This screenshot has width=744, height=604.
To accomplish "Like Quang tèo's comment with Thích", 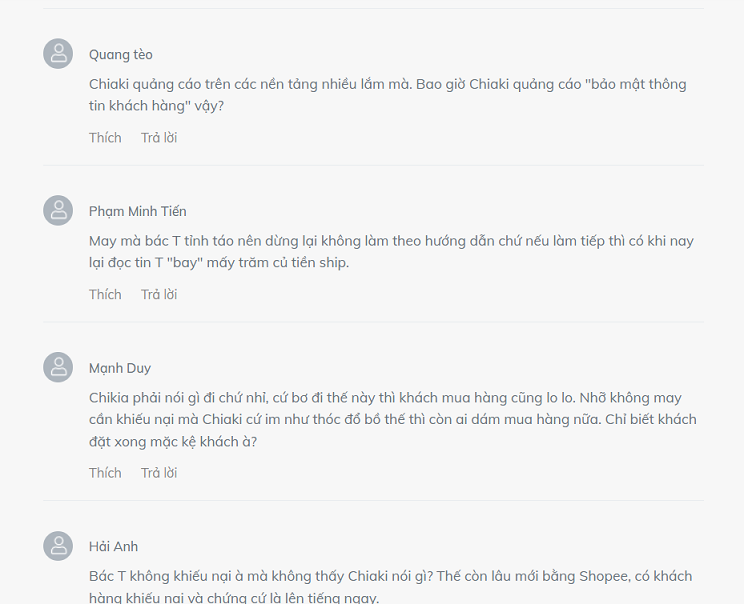I will [105, 138].
